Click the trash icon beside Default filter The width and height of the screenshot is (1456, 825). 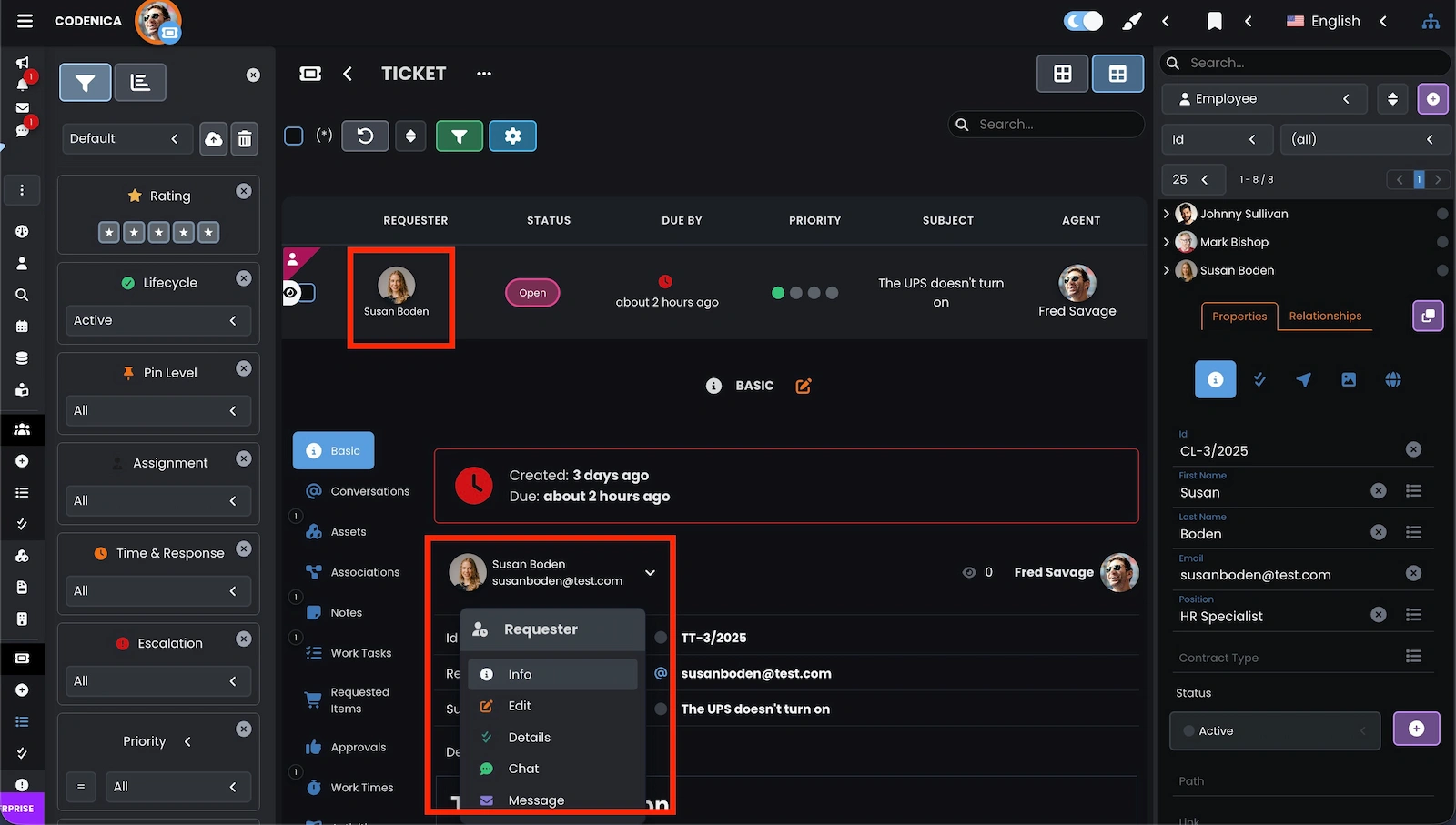coord(244,139)
